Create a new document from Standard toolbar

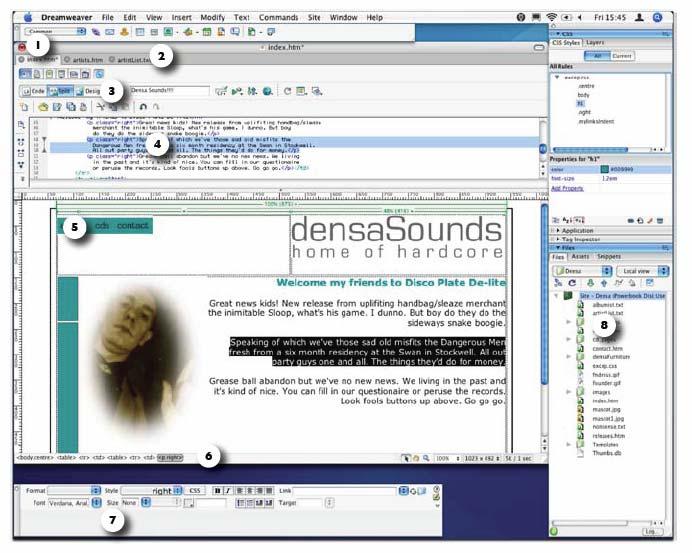click(x=24, y=106)
